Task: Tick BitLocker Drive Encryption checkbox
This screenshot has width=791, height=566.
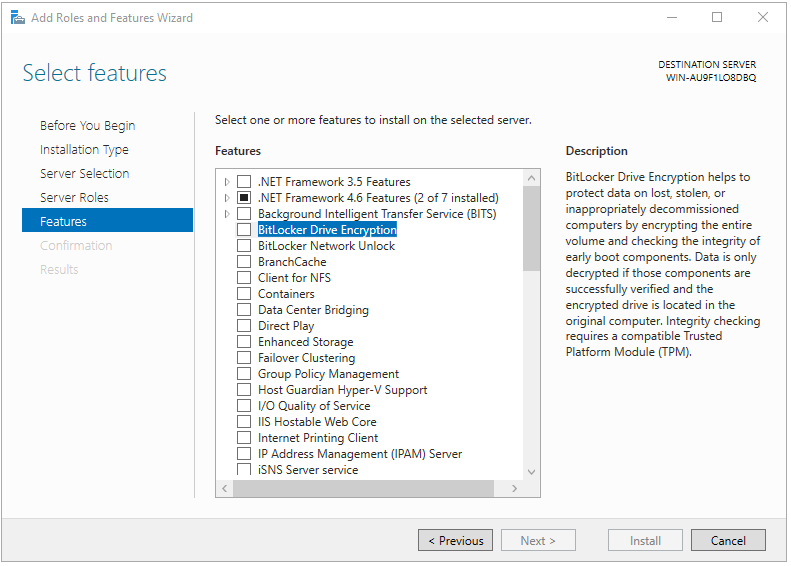Action: click(x=244, y=230)
